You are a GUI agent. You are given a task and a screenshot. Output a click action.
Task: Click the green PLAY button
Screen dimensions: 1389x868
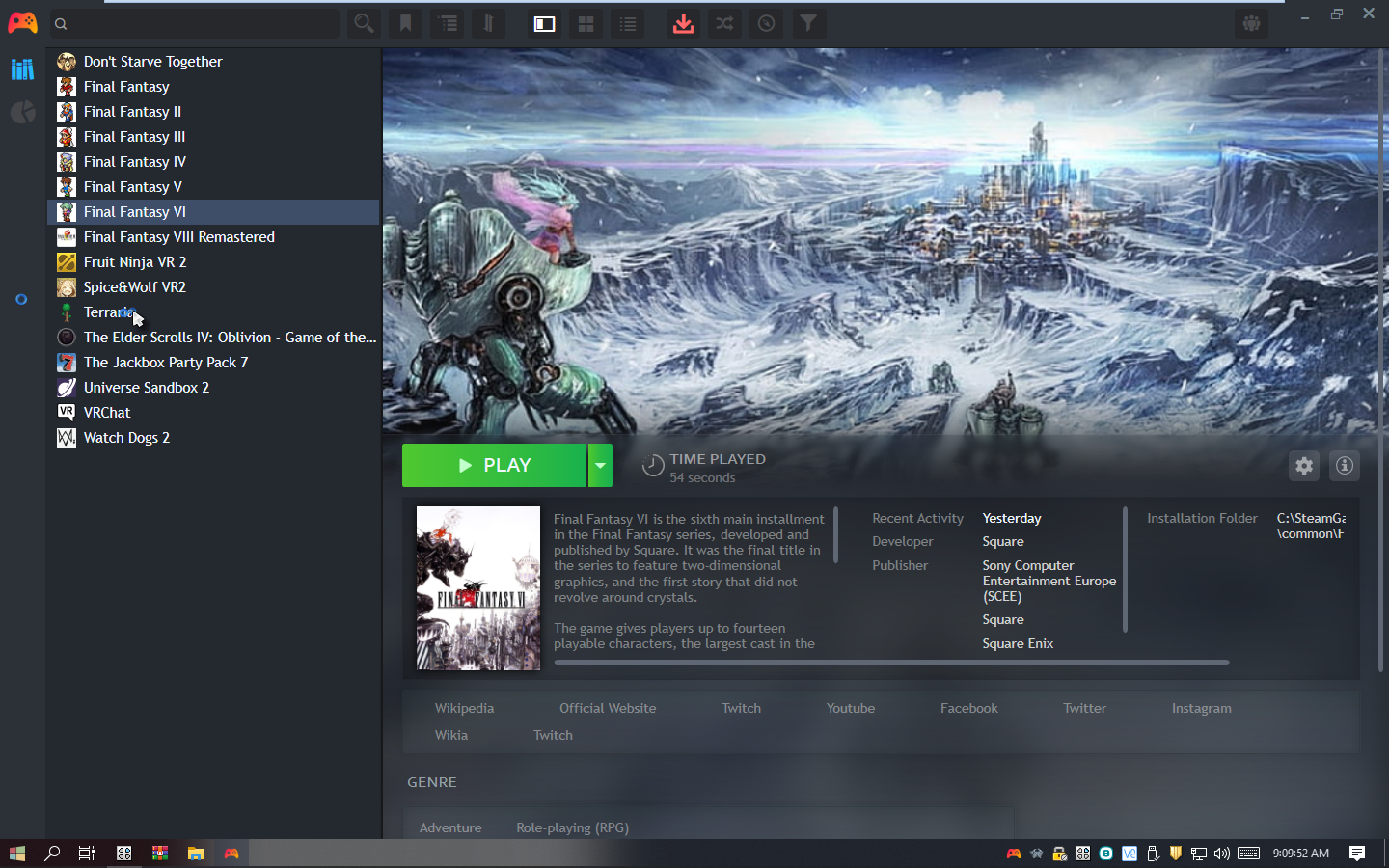[x=494, y=466]
